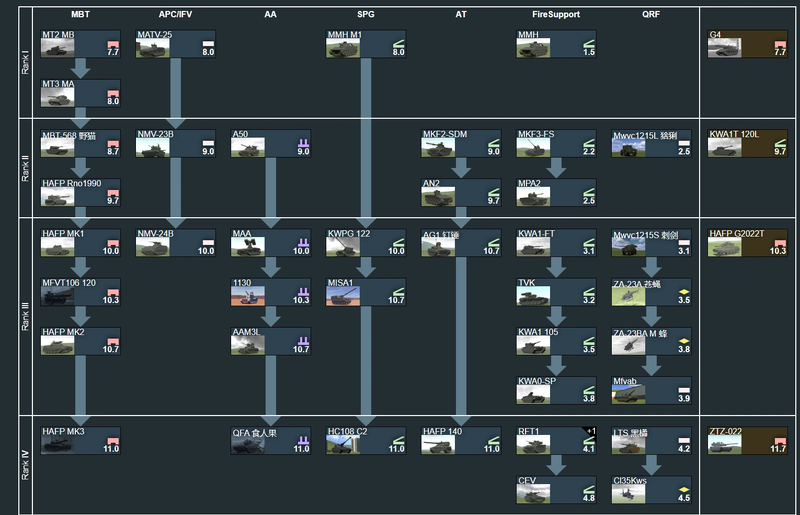Open the 1130 anti-air vehicle card
This screenshot has width=800, height=515.
click(x=271, y=292)
